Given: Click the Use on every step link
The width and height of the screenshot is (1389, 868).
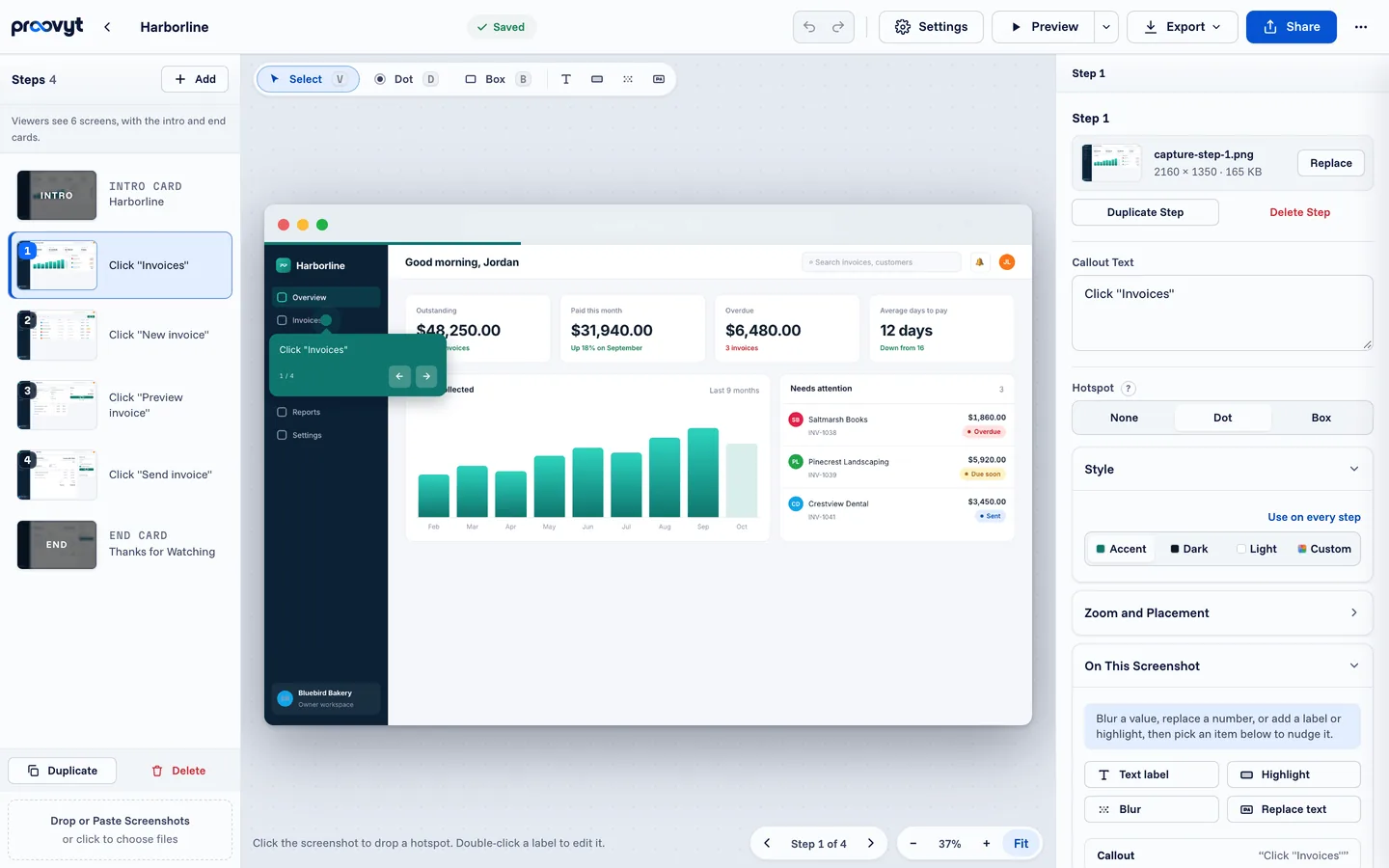Looking at the screenshot, I should coord(1314,517).
